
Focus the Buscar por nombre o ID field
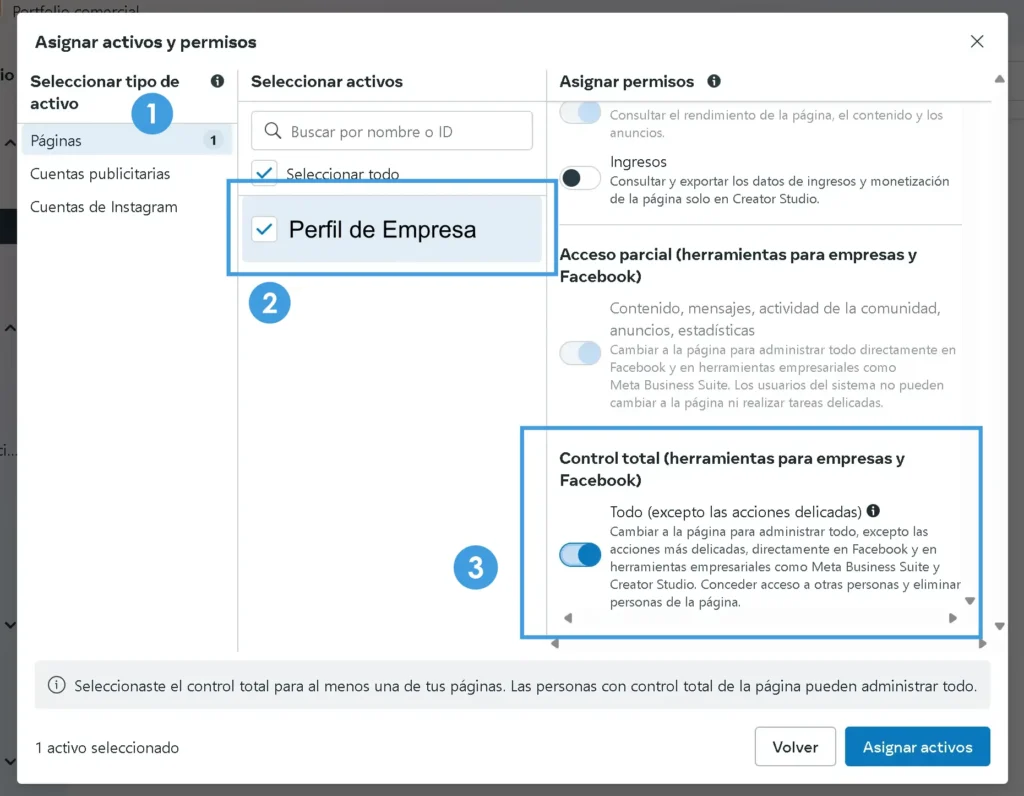click(392, 131)
